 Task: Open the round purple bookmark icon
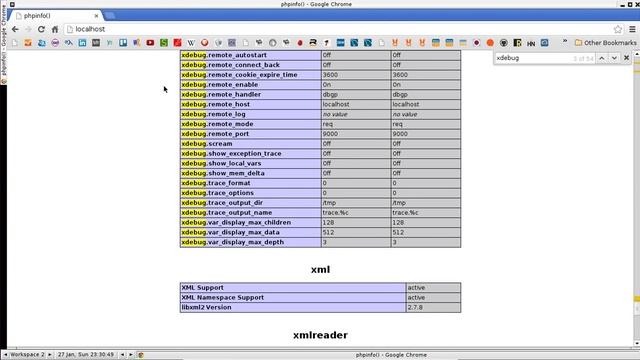pos(55,42)
